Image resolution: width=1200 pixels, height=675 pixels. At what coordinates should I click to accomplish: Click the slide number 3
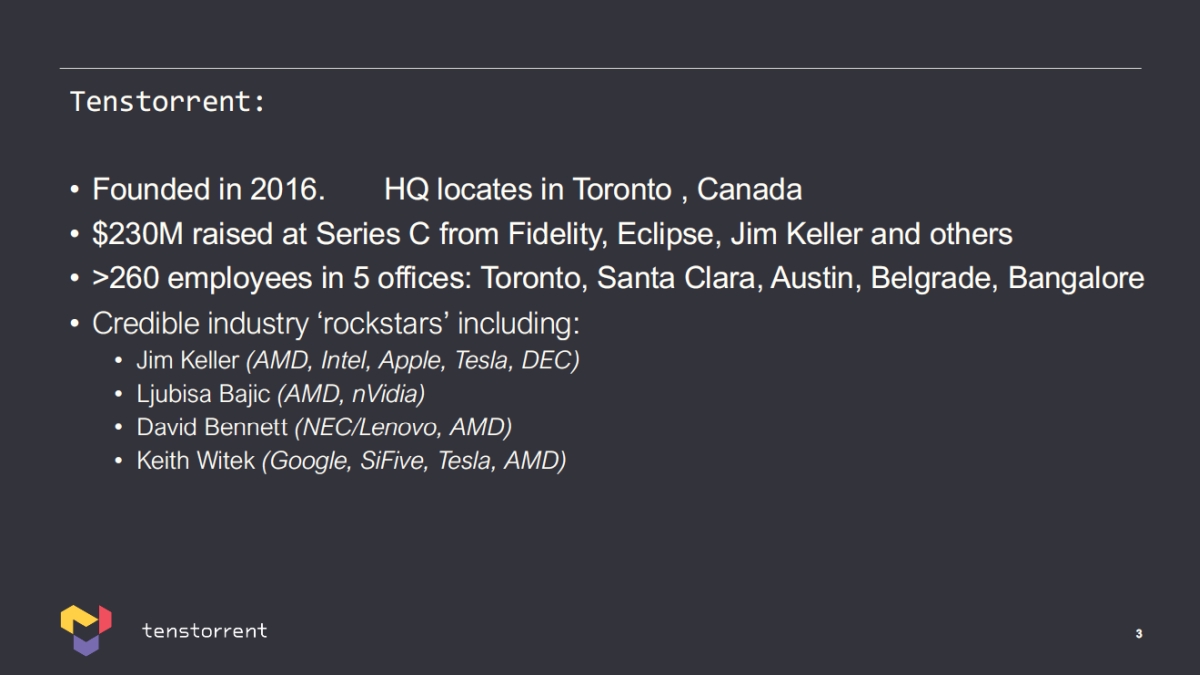point(1139,634)
